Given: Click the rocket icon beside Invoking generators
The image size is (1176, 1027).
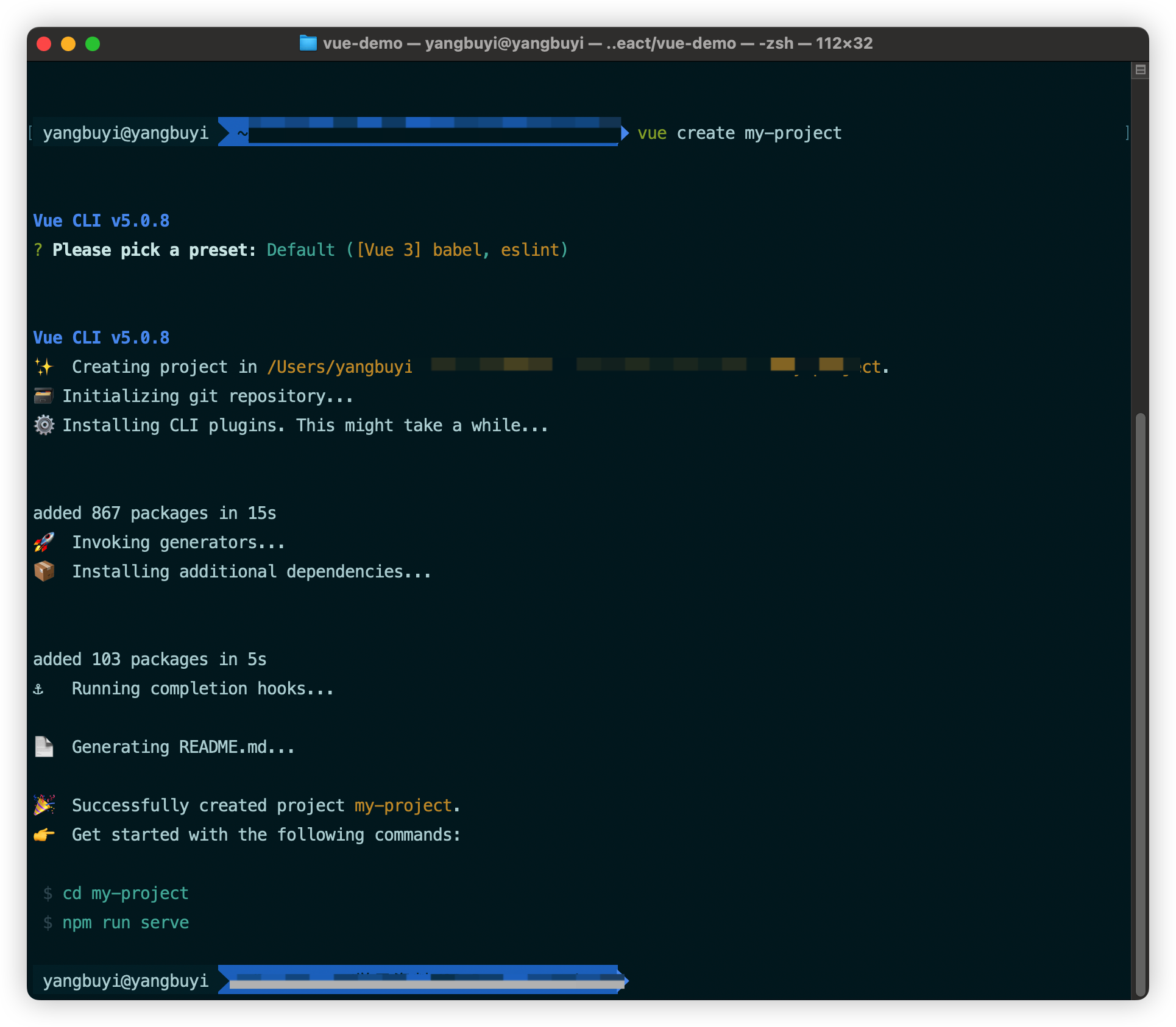Looking at the screenshot, I should [44, 542].
